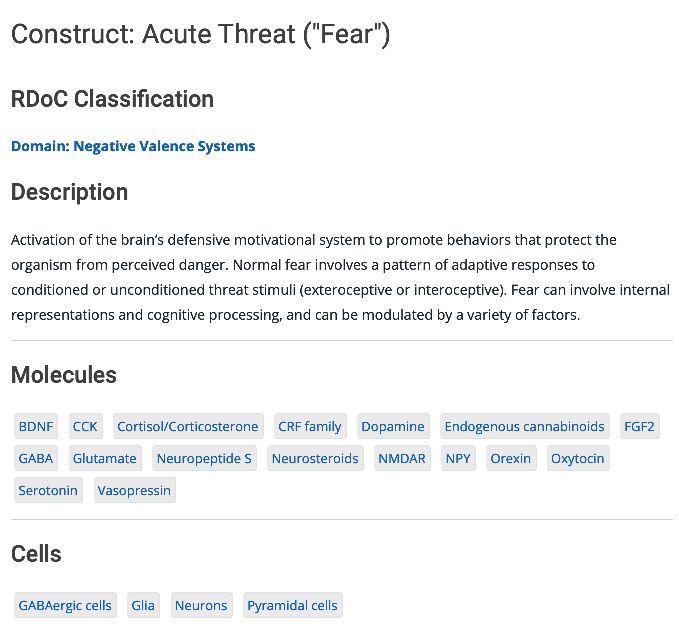This screenshot has width=679, height=624.
Task: Select the Oxytocin tag
Action: pos(578,459)
